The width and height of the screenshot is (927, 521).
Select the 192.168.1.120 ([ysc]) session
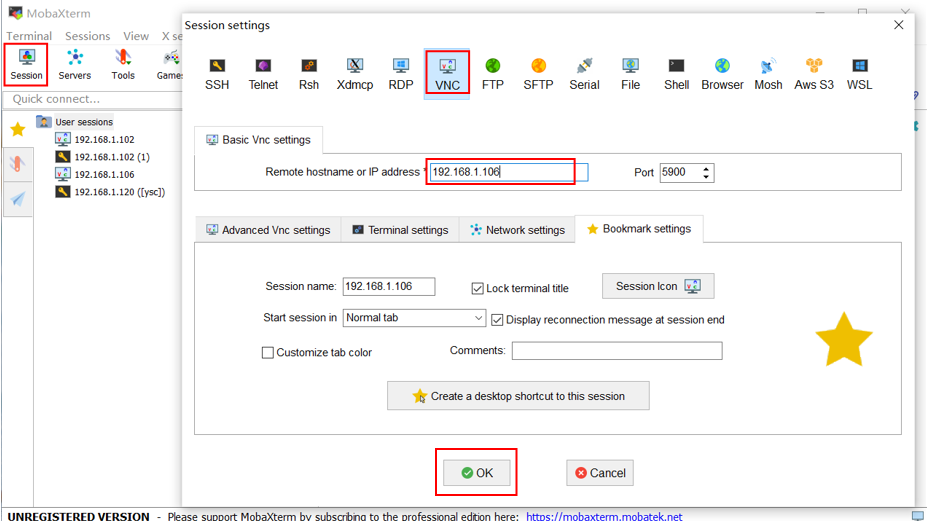(111, 192)
